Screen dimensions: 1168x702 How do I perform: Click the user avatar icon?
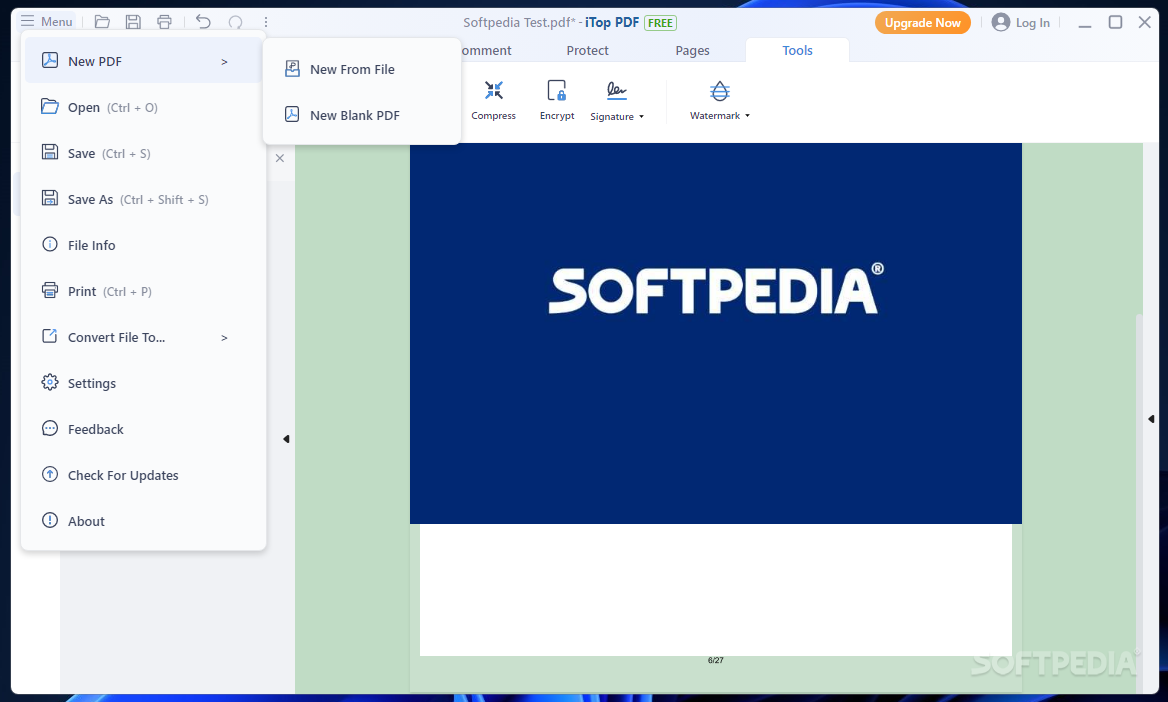pos(1001,22)
